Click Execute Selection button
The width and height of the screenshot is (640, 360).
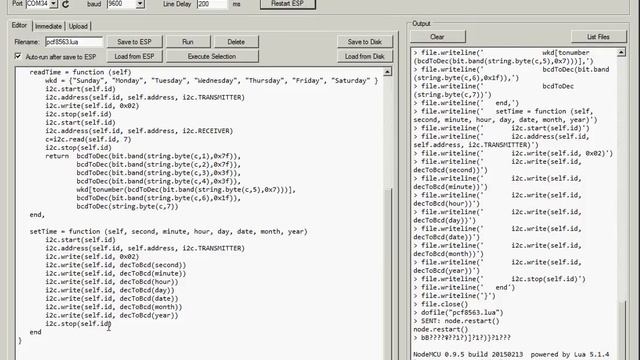coord(212,56)
